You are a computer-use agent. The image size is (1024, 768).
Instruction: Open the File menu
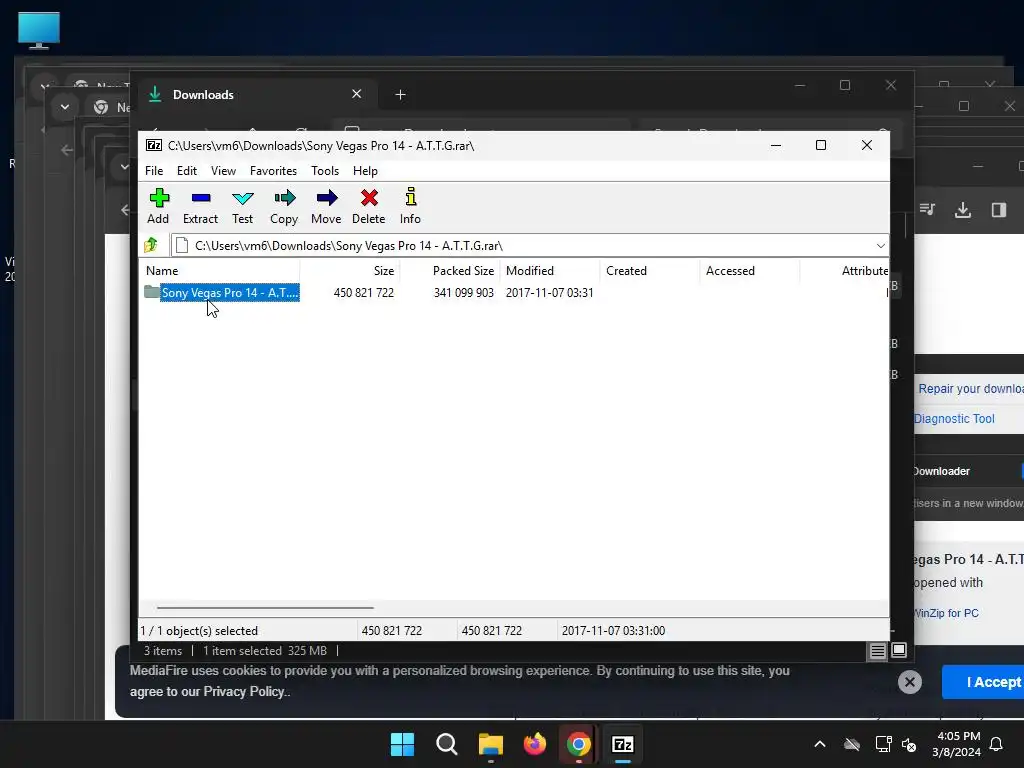tap(154, 170)
